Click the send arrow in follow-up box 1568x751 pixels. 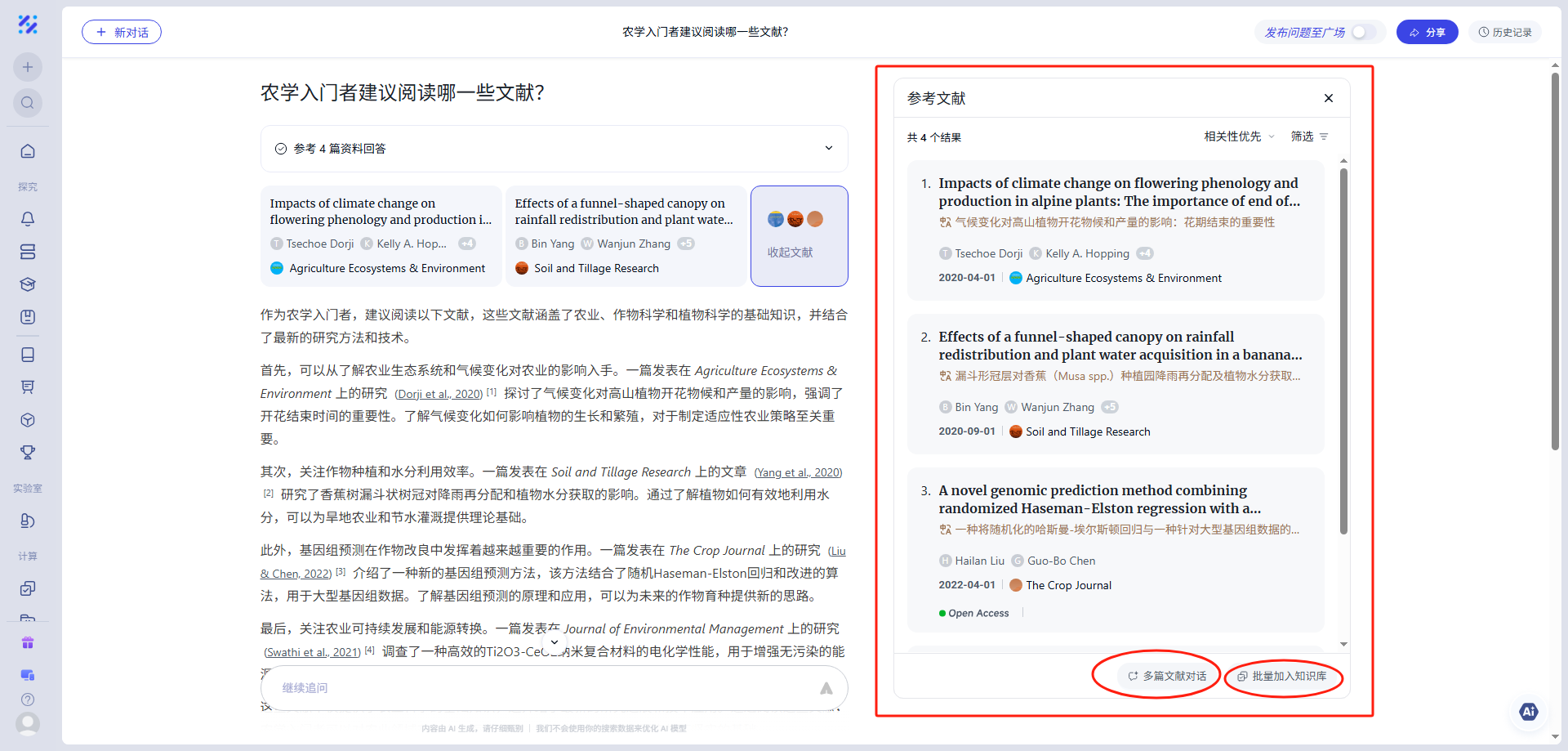pos(826,688)
